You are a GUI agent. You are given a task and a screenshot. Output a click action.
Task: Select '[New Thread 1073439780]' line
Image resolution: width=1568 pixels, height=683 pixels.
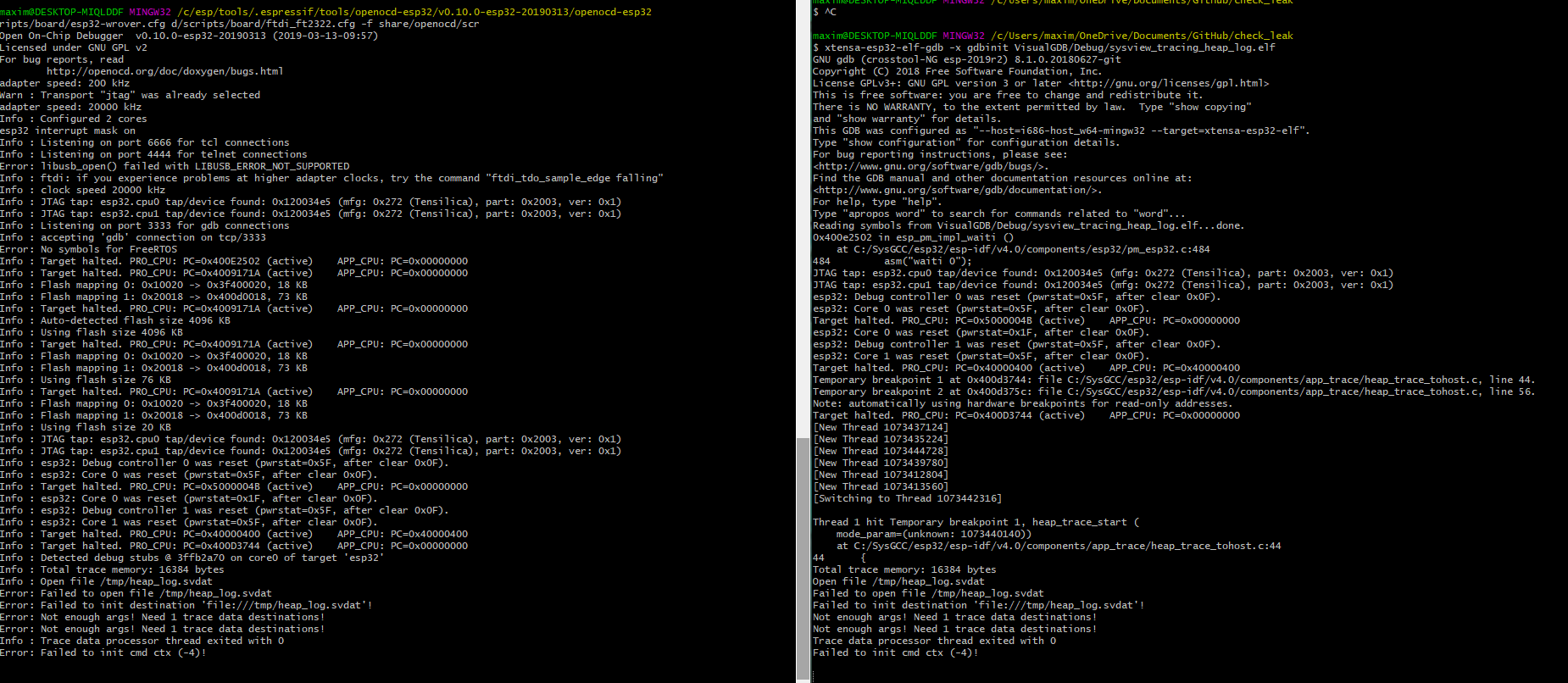click(881, 463)
